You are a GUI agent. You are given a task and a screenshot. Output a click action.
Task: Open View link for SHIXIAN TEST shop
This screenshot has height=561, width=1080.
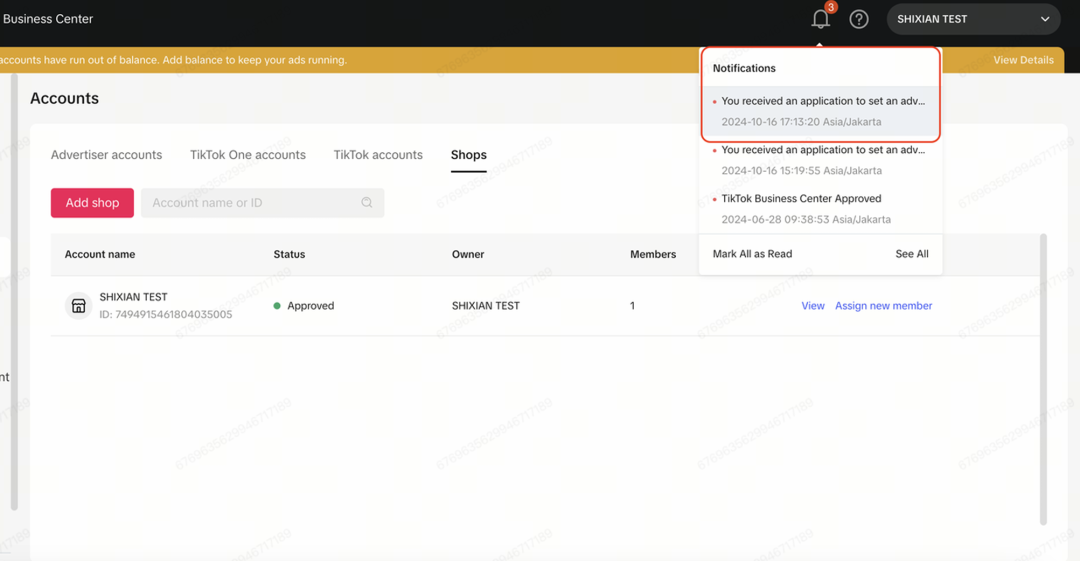813,306
